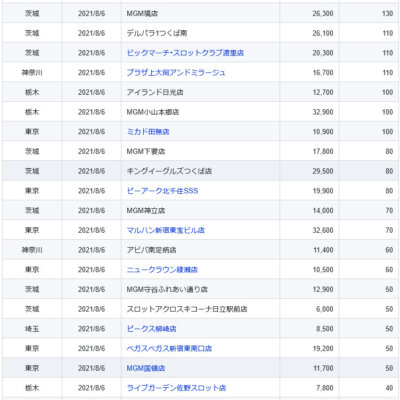Click the value 11,400 cell
This screenshot has height=400, width=400.
click(309, 250)
